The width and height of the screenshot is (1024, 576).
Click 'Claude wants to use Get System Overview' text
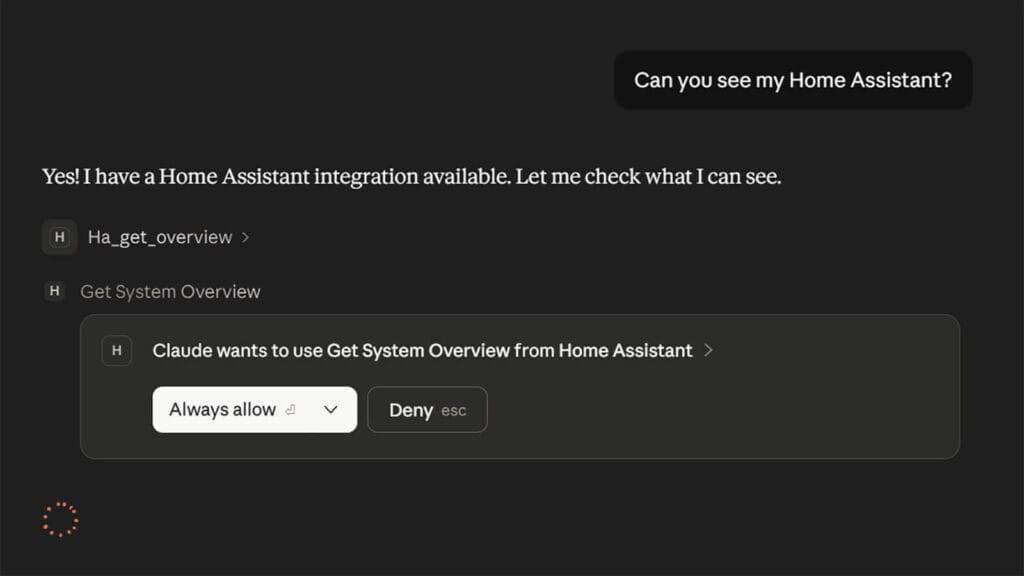point(422,351)
